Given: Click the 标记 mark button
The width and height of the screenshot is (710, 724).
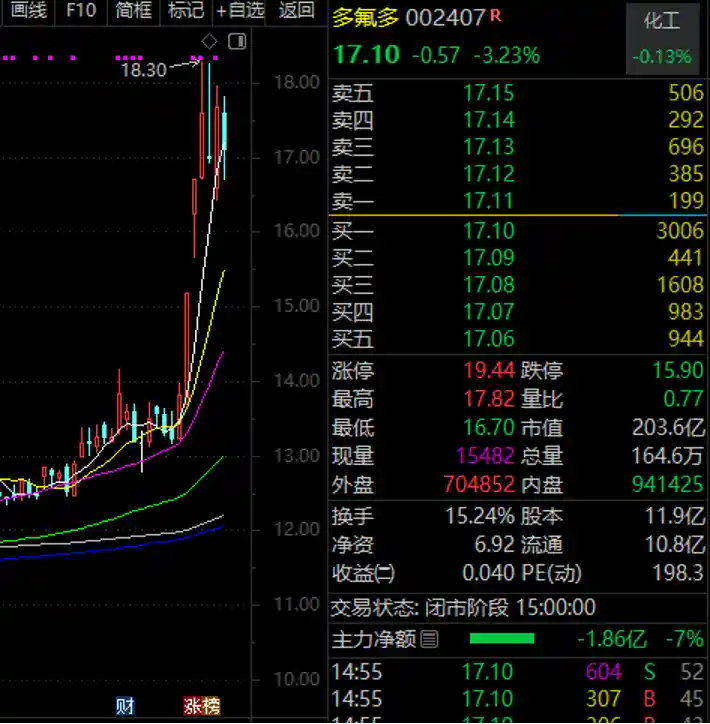Looking at the screenshot, I should click(x=186, y=11).
